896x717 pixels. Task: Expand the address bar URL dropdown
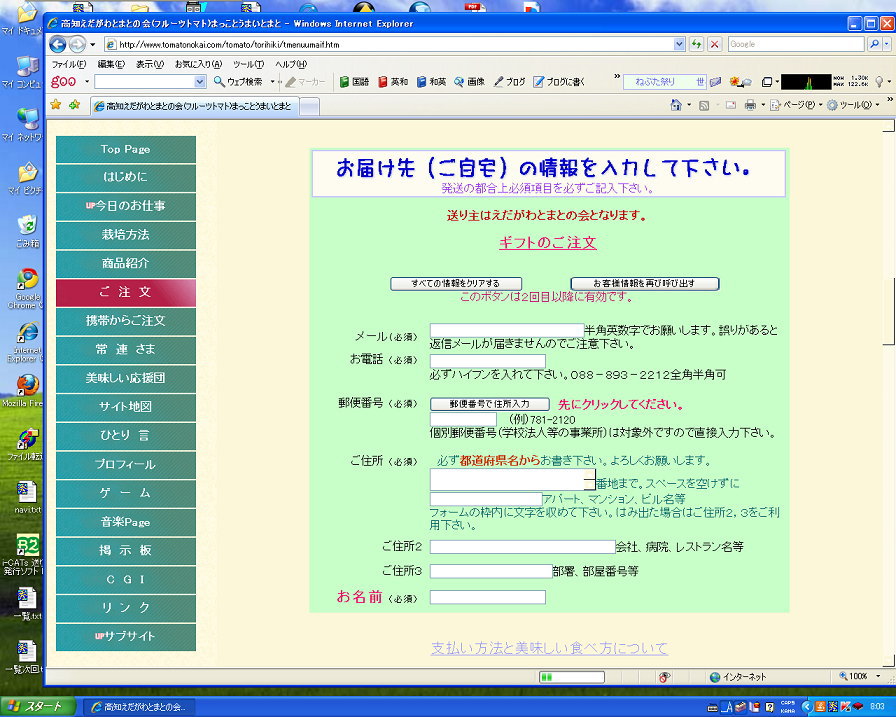(680, 44)
